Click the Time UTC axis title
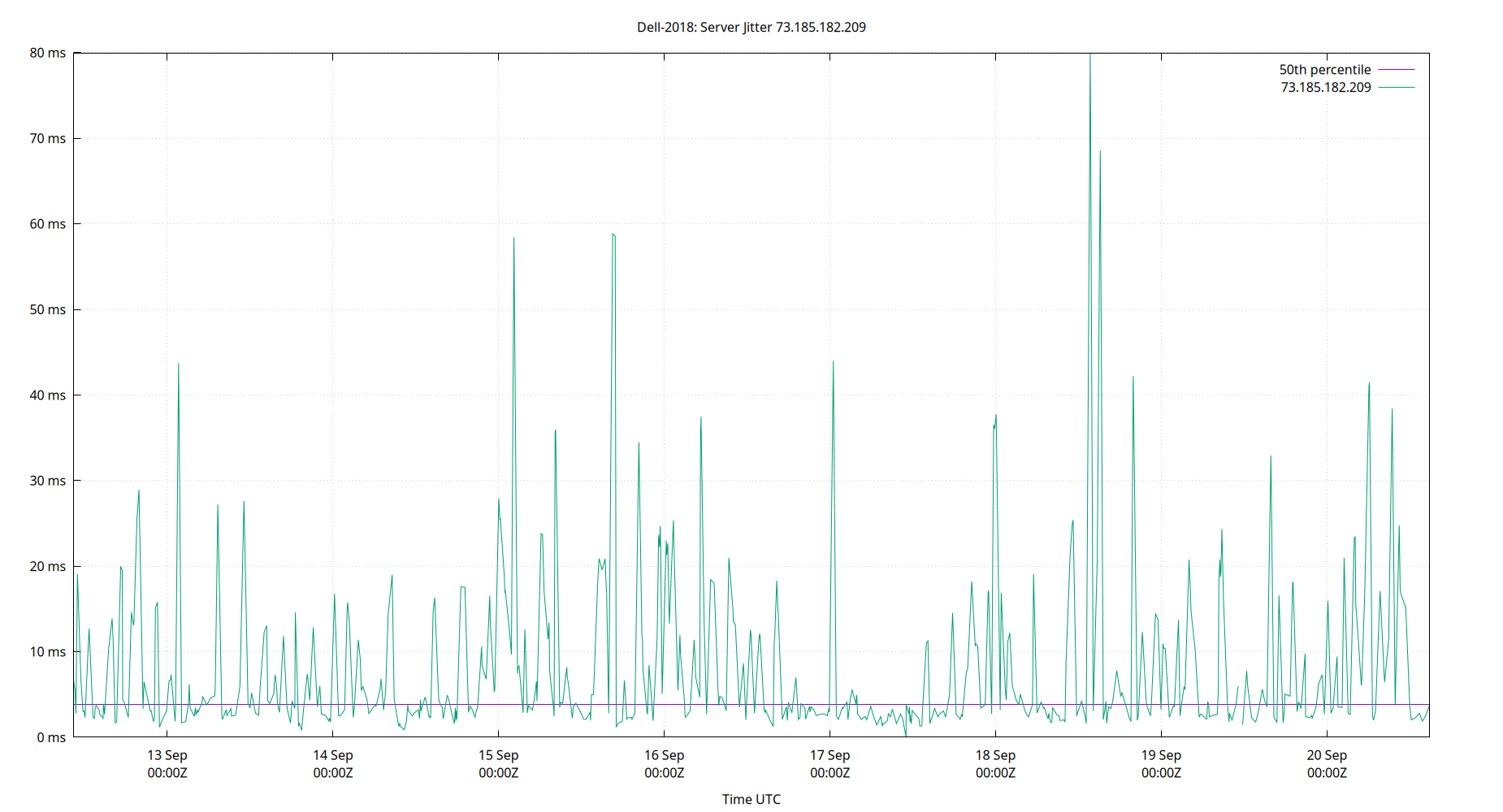This screenshot has height=812, width=1503. pos(751,799)
